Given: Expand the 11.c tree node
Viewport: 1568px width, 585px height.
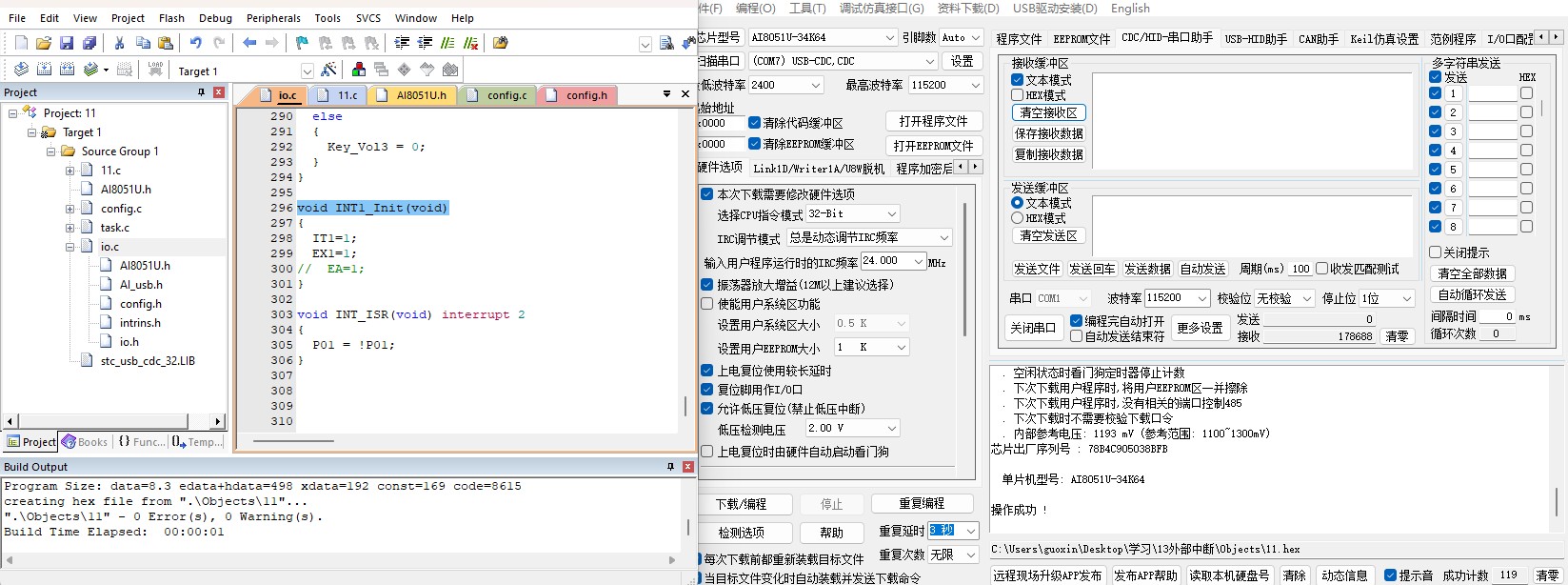Looking at the screenshot, I should click(69, 171).
